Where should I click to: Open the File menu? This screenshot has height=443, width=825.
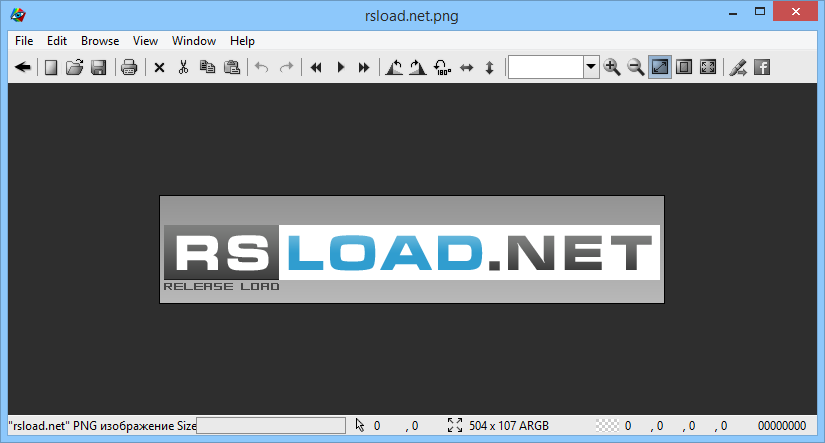(x=24, y=41)
